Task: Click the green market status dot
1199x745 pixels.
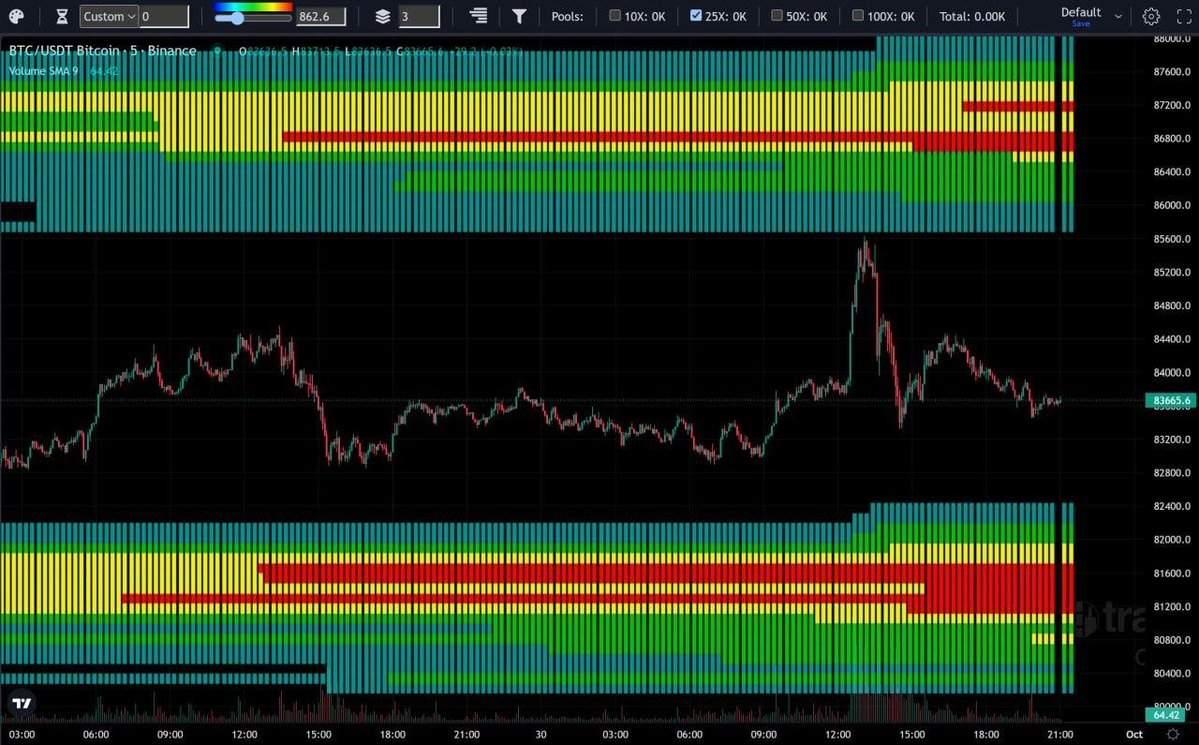Action: (217, 50)
